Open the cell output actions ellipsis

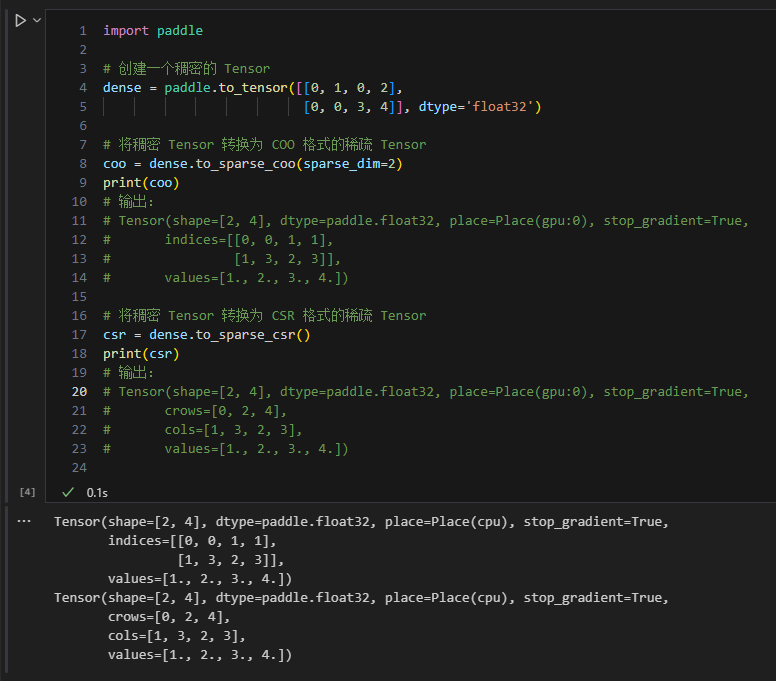[x=24, y=521]
